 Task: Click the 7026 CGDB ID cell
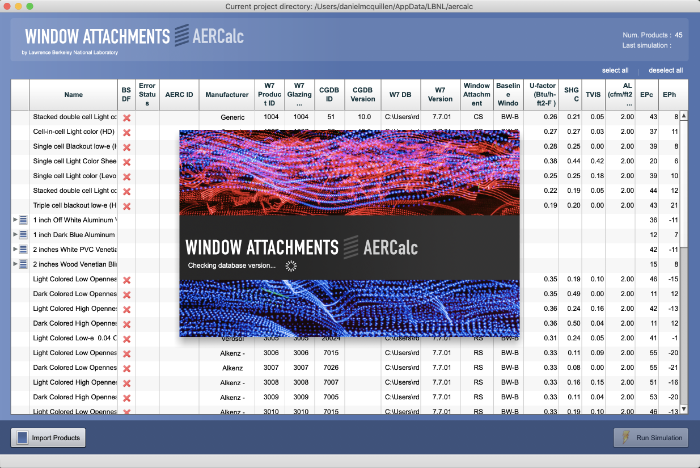click(331, 368)
